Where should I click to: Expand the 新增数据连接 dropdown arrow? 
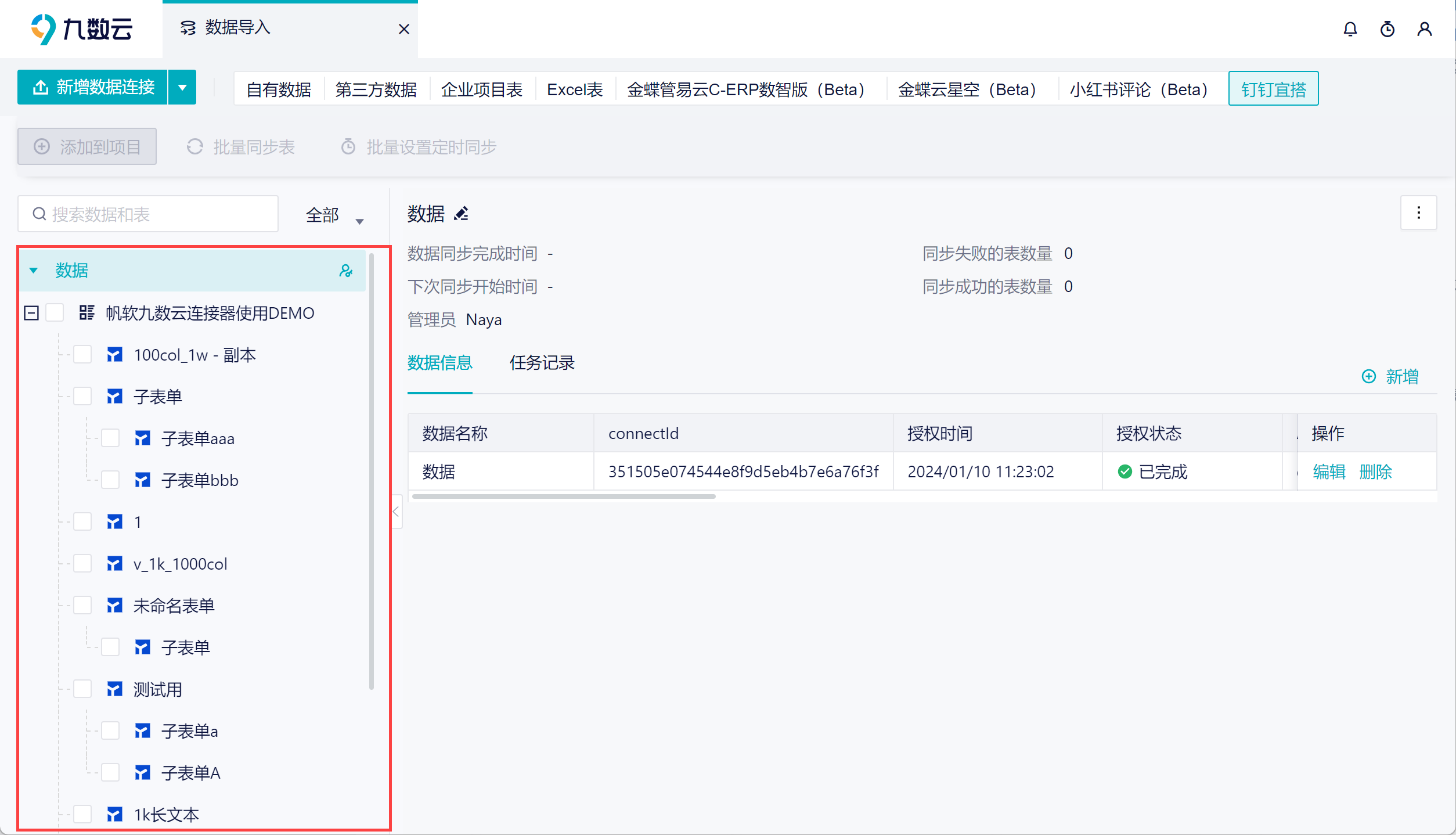(182, 88)
